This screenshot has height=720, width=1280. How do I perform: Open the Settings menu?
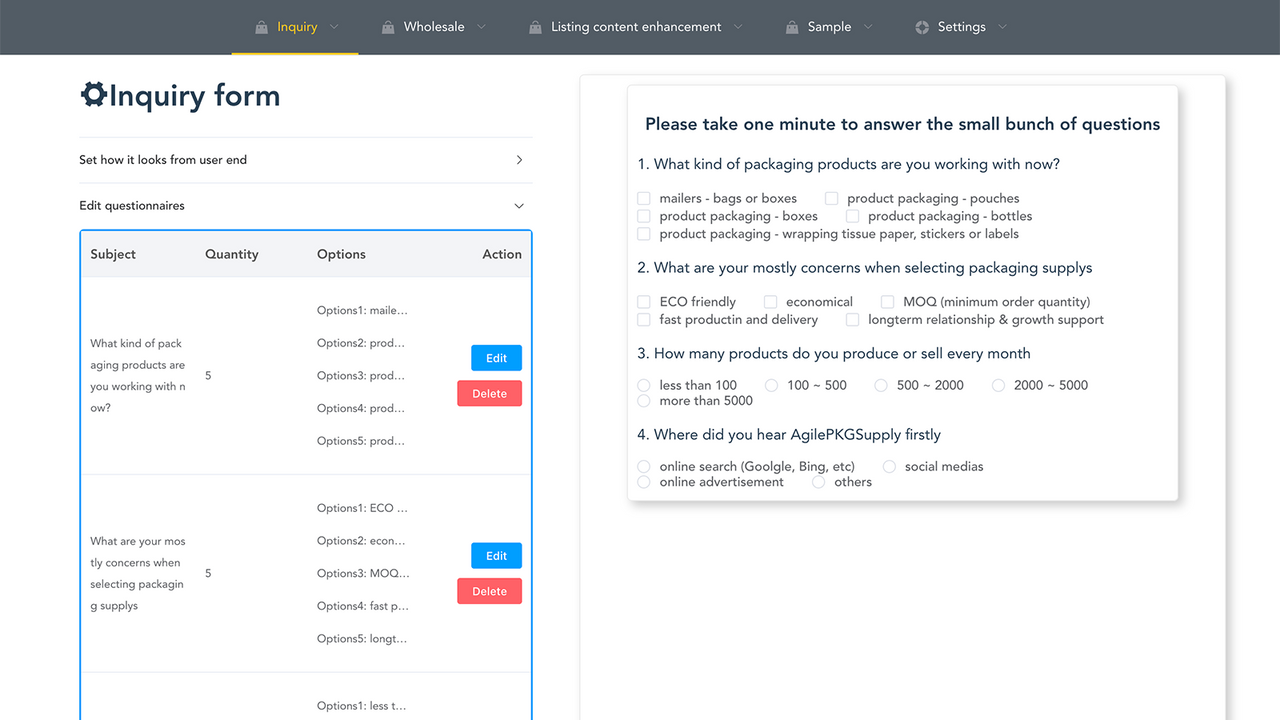961,27
